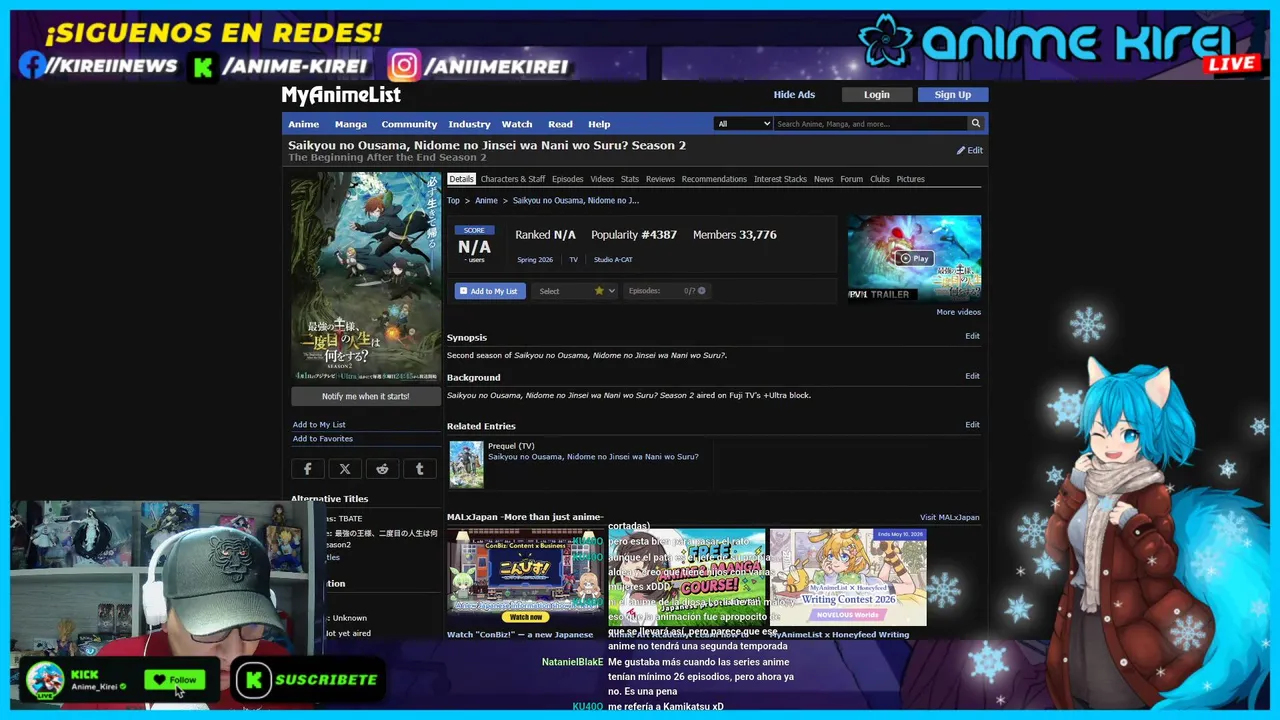
Task: Click the Sign Up button
Action: (x=952, y=95)
